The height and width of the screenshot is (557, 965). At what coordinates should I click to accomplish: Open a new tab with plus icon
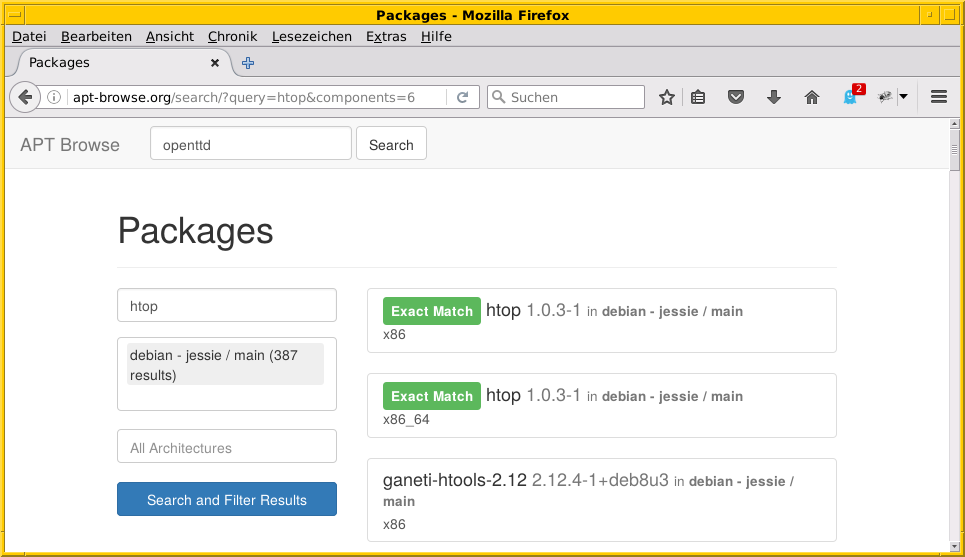point(248,62)
